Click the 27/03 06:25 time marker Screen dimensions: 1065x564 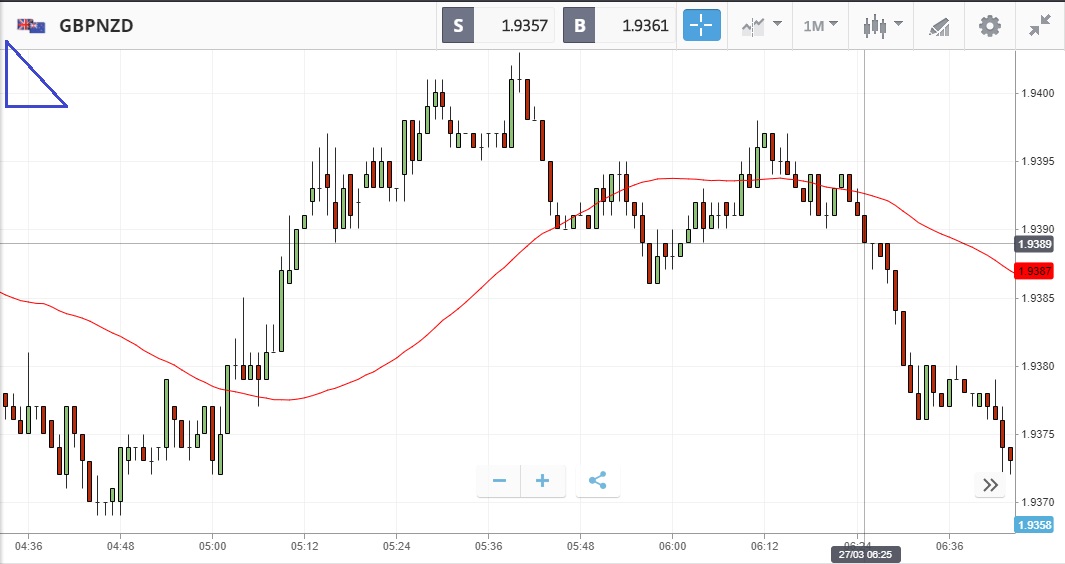pos(862,553)
